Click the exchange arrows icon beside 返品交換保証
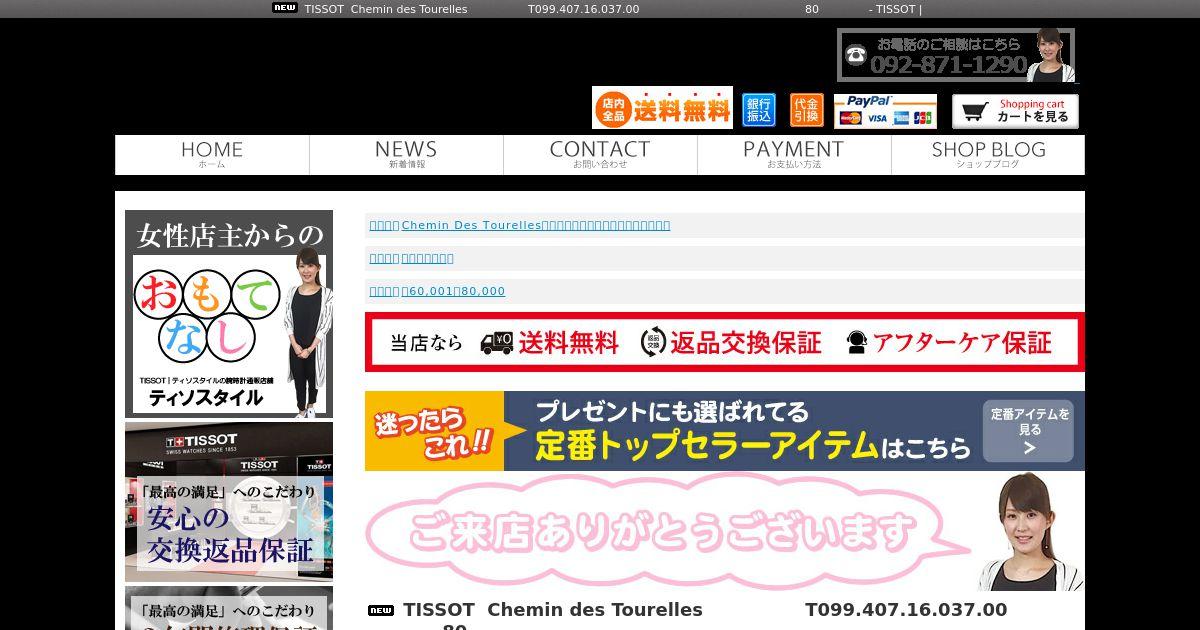Viewport: 1200px width, 630px height. pos(653,342)
